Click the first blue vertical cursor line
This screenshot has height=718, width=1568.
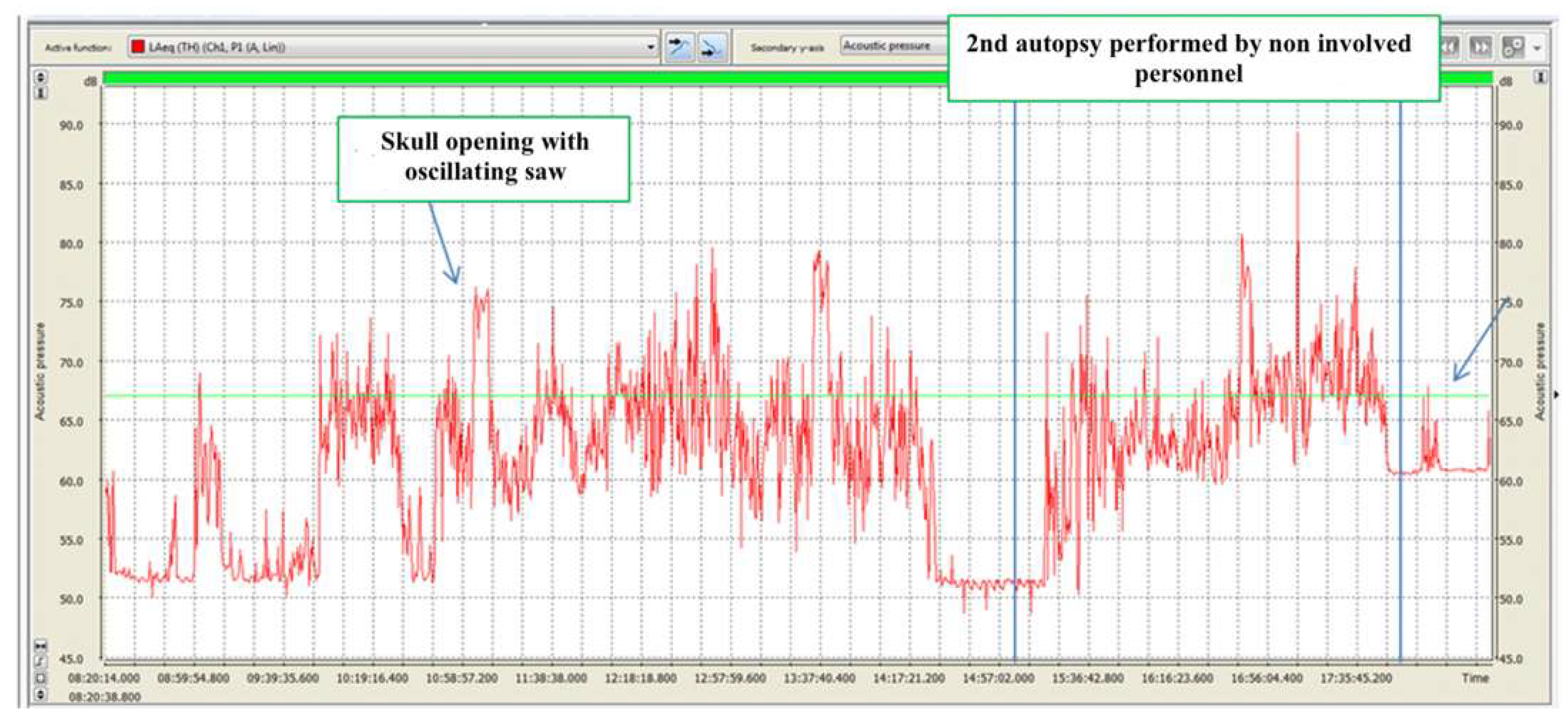pyautogui.click(x=1015, y=365)
